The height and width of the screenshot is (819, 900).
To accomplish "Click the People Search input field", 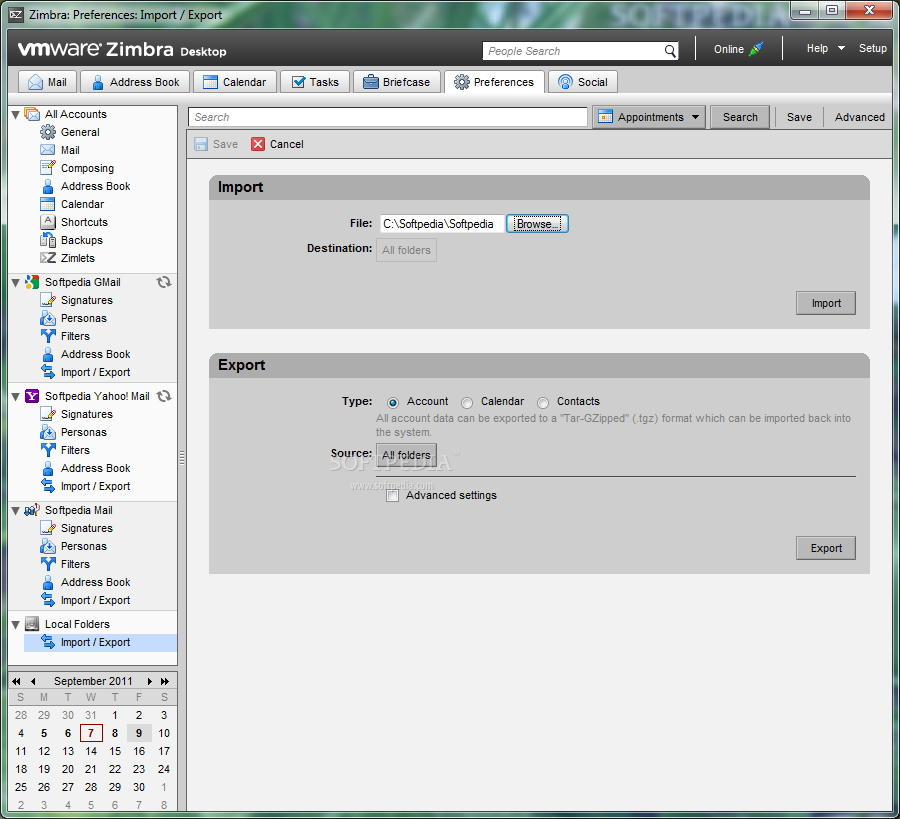I will click(x=573, y=51).
